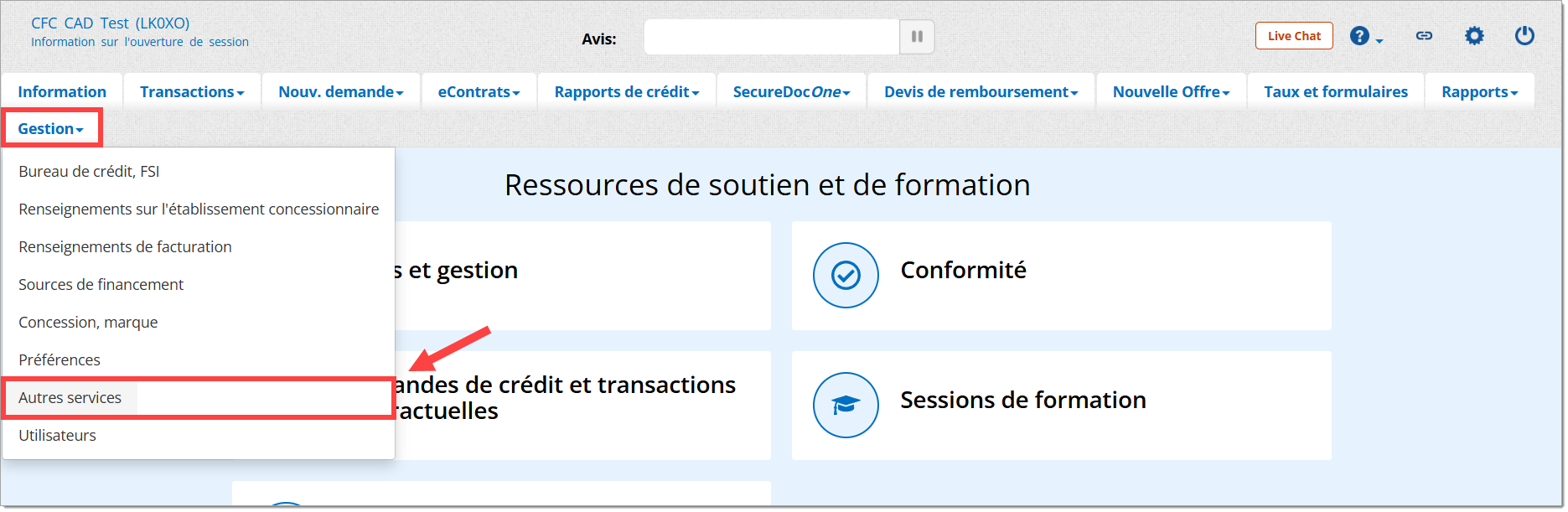
Task: Open settings gear icon
Action: pyautogui.click(x=1474, y=36)
